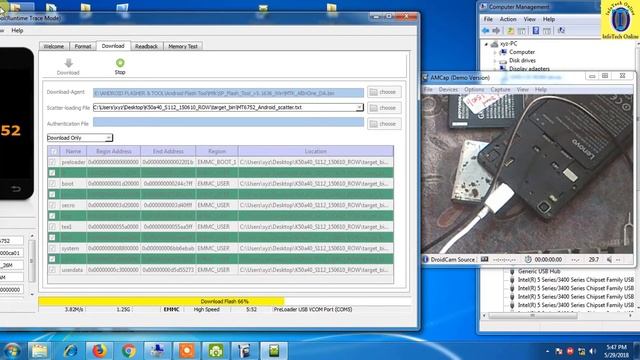Switch to the Readback tab
This screenshot has width=640, height=360.
tap(147, 47)
